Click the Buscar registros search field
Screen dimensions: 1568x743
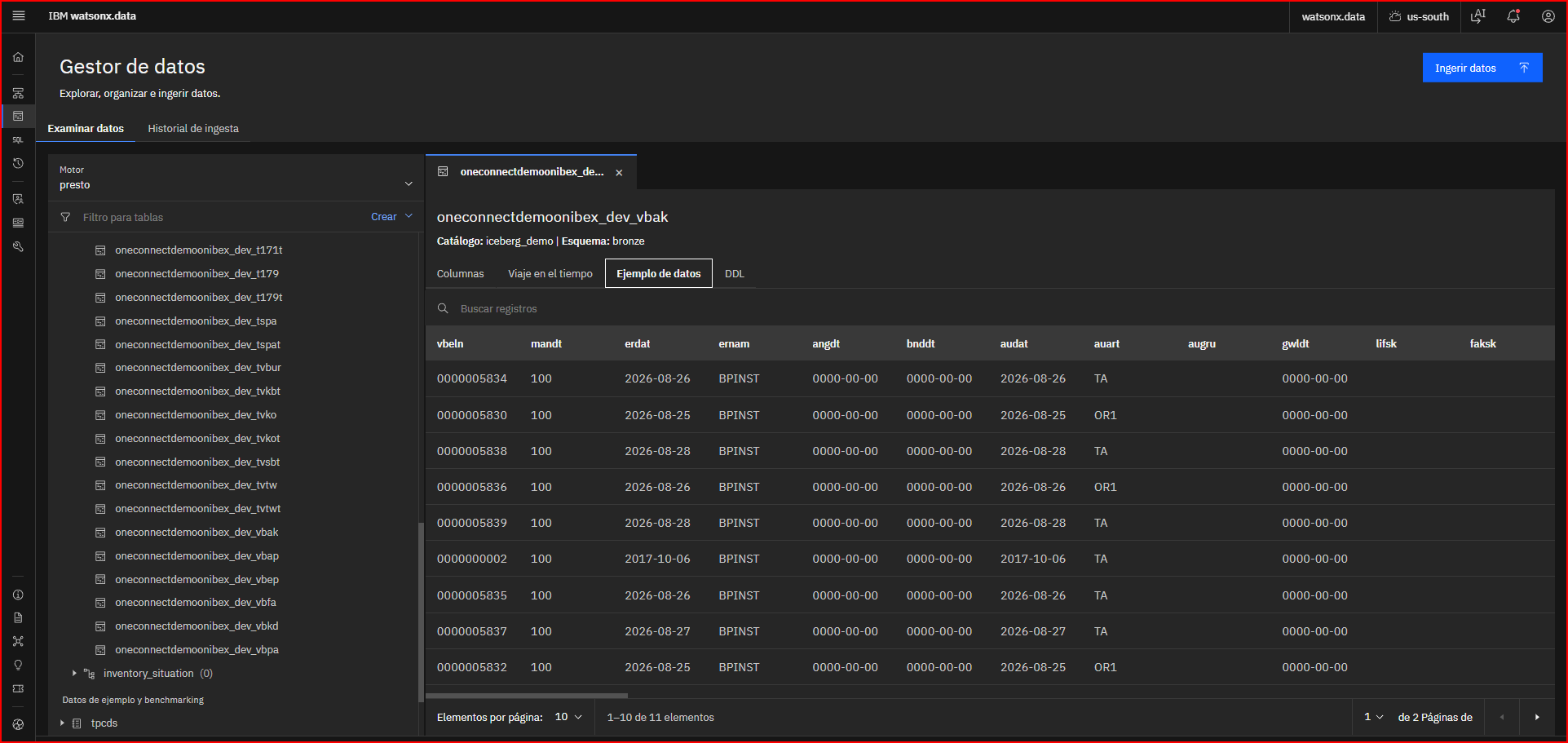pyautogui.click(x=990, y=308)
